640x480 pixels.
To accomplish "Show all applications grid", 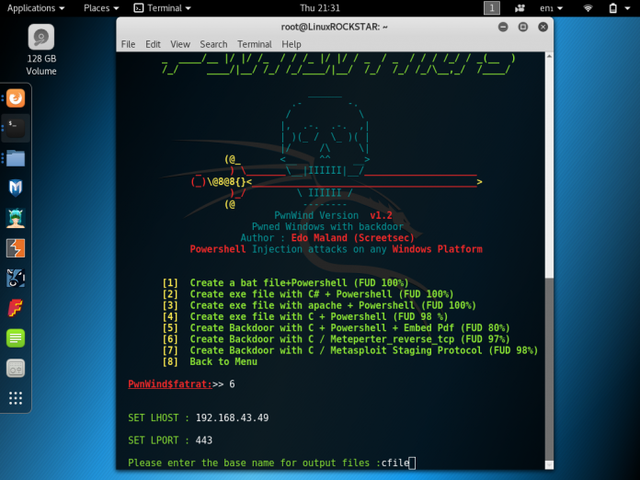I will click(16, 398).
